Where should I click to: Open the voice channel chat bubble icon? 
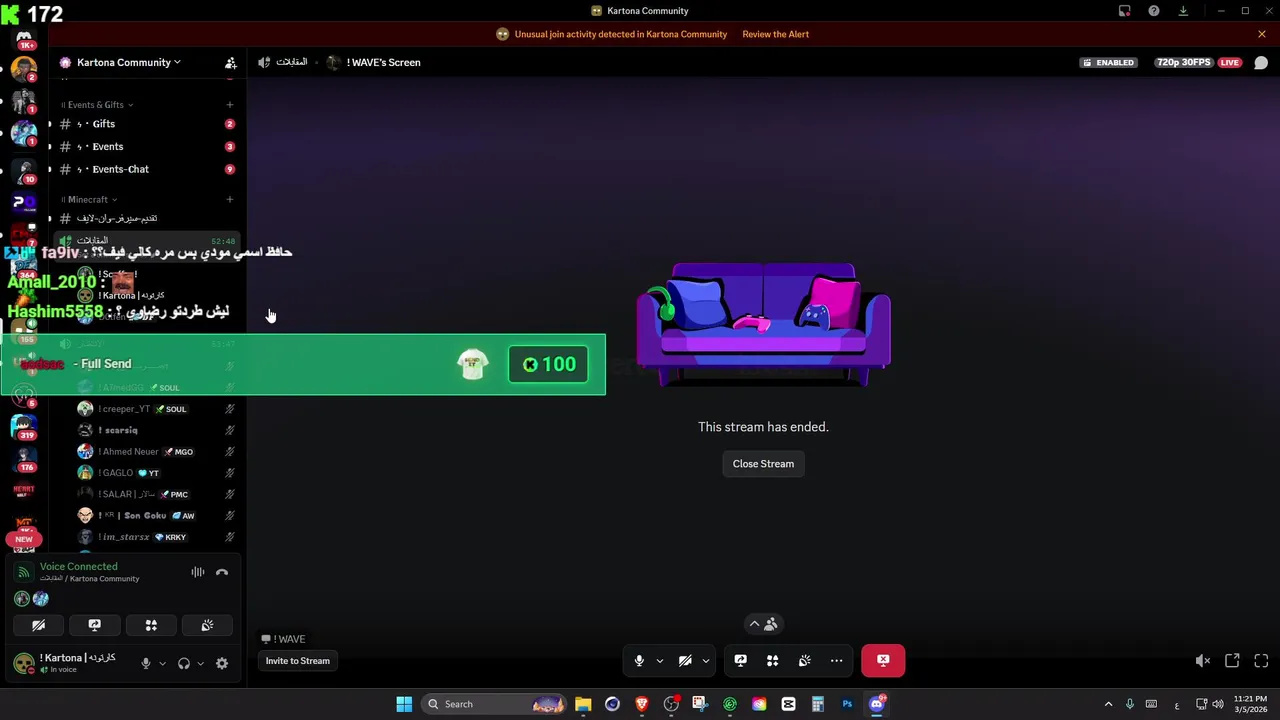coord(1261,62)
